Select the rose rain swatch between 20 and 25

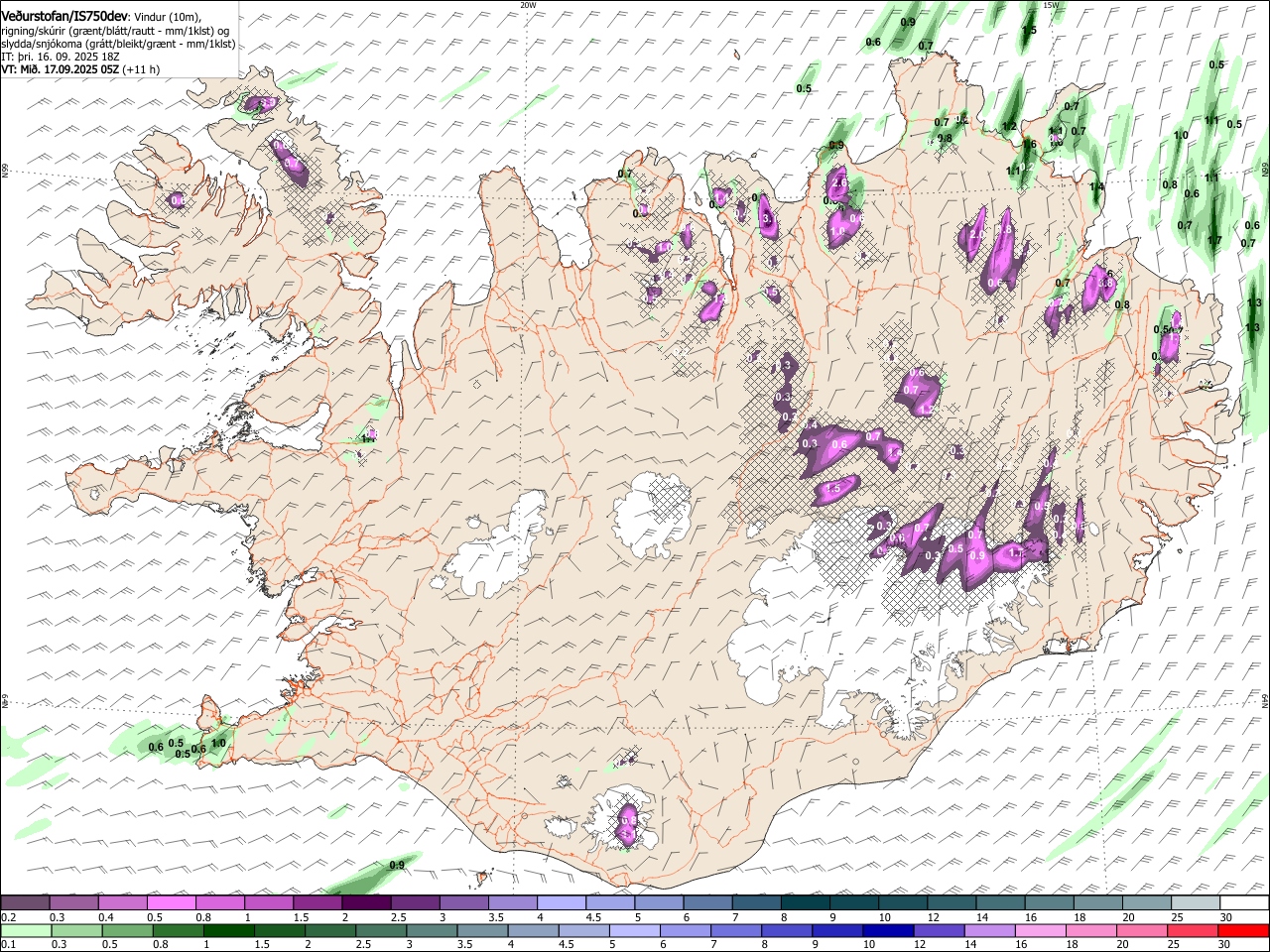[x=1143, y=931]
